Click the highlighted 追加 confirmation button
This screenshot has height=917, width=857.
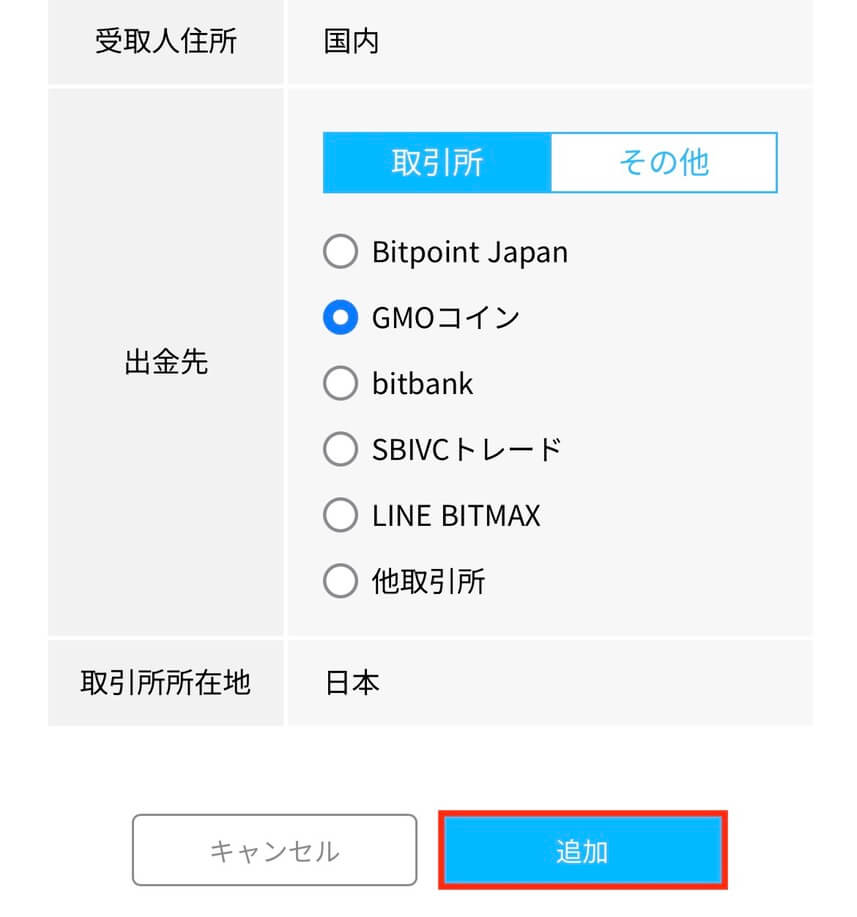[x=584, y=850]
